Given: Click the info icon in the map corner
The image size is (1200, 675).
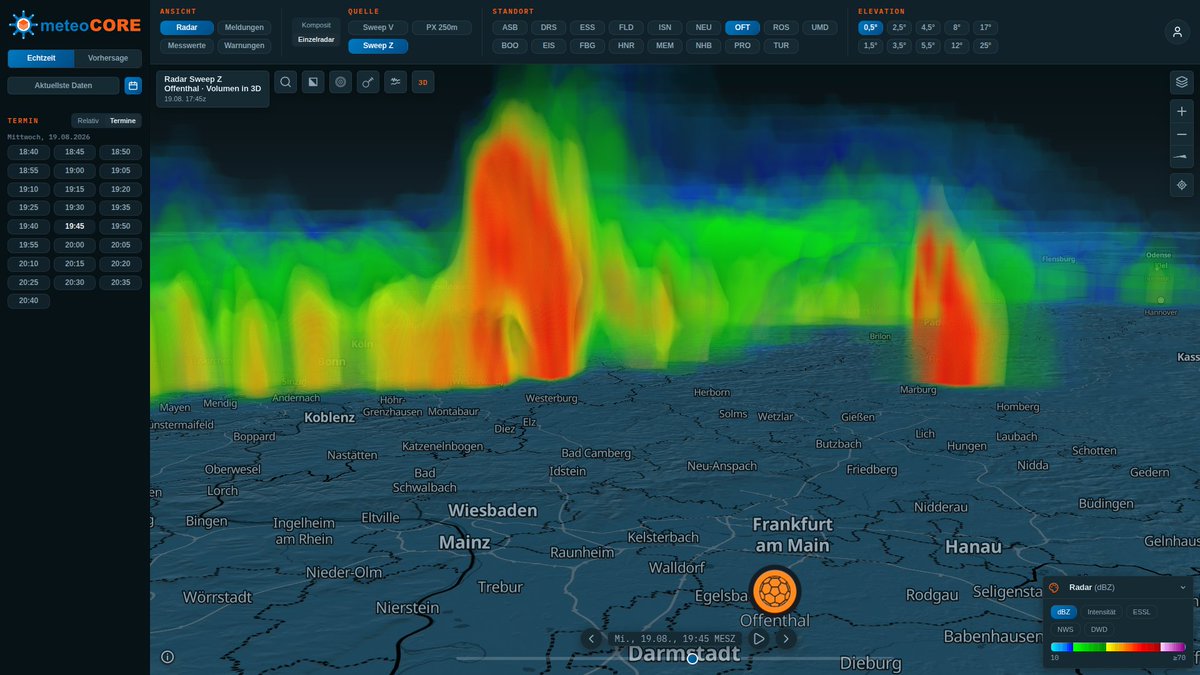Looking at the screenshot, I should click(x=167, y=657).
